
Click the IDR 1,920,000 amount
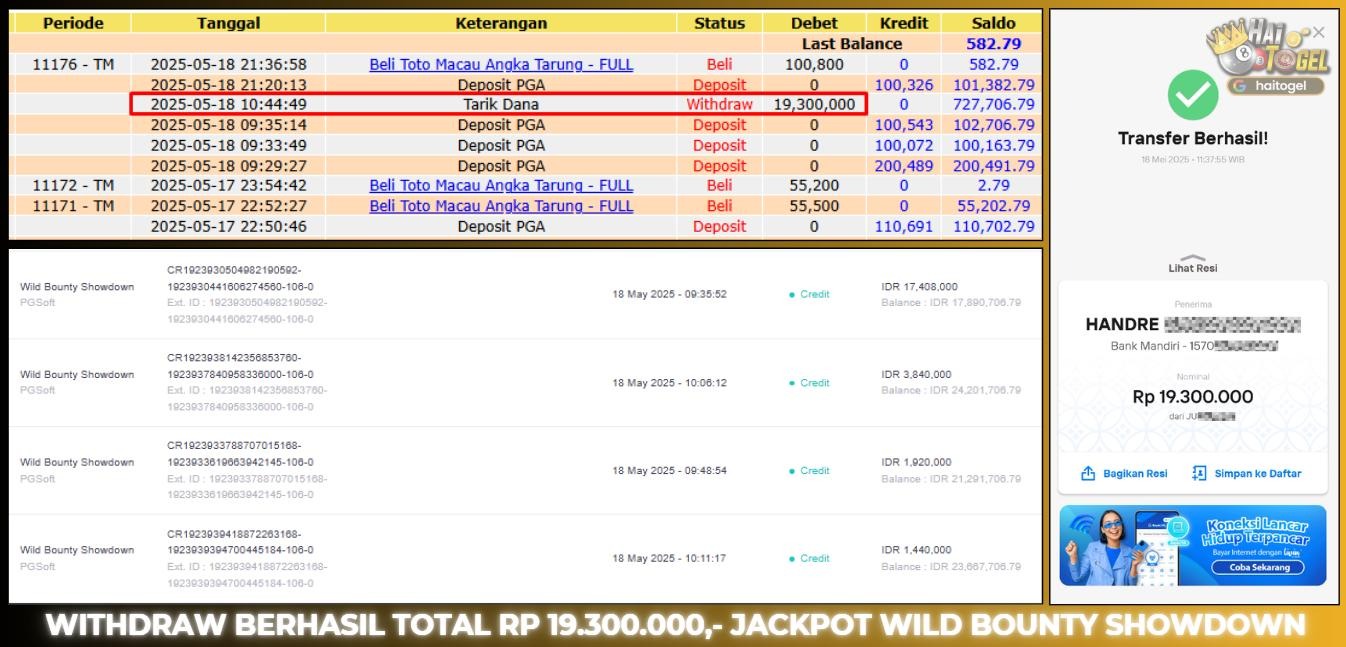(916, 463)
